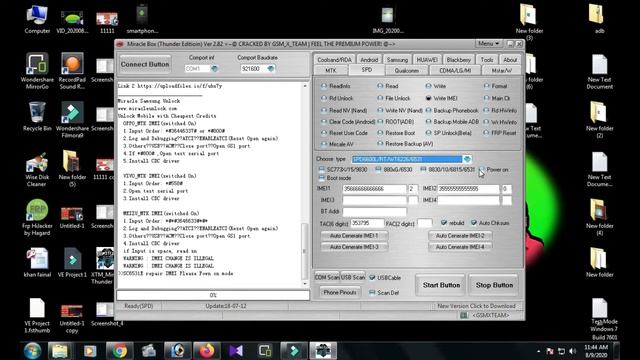This screenshot has width=640, height=360.
Task: Enable the Boot mode option
Action: [322, 178]
